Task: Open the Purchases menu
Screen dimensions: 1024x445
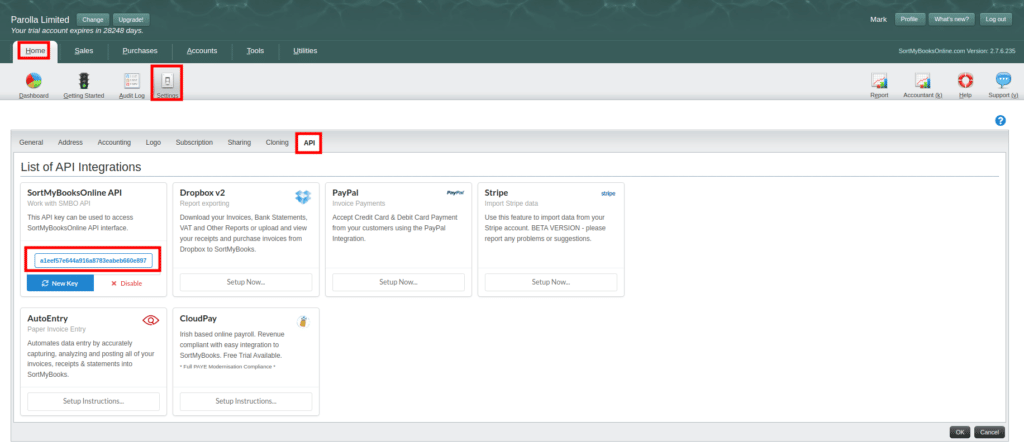Action: tap(140, 50)
